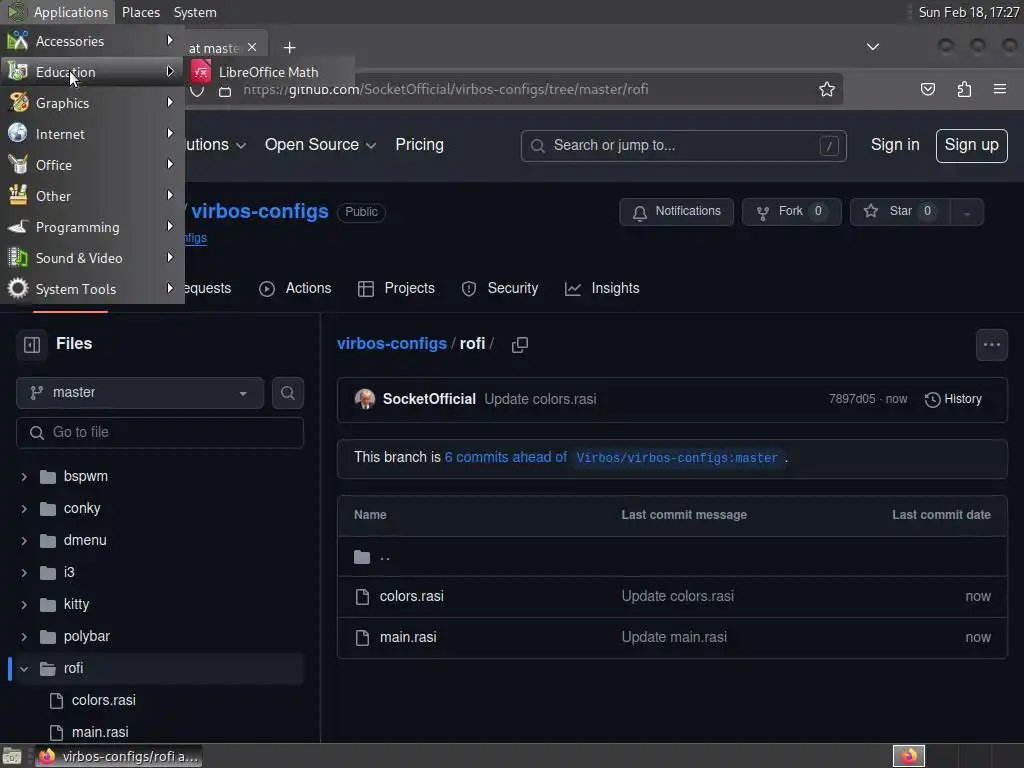Viewport: 1024px width, 768px height.
Task: Open the star lists dropdown arrow
Action: coord(967,212)
